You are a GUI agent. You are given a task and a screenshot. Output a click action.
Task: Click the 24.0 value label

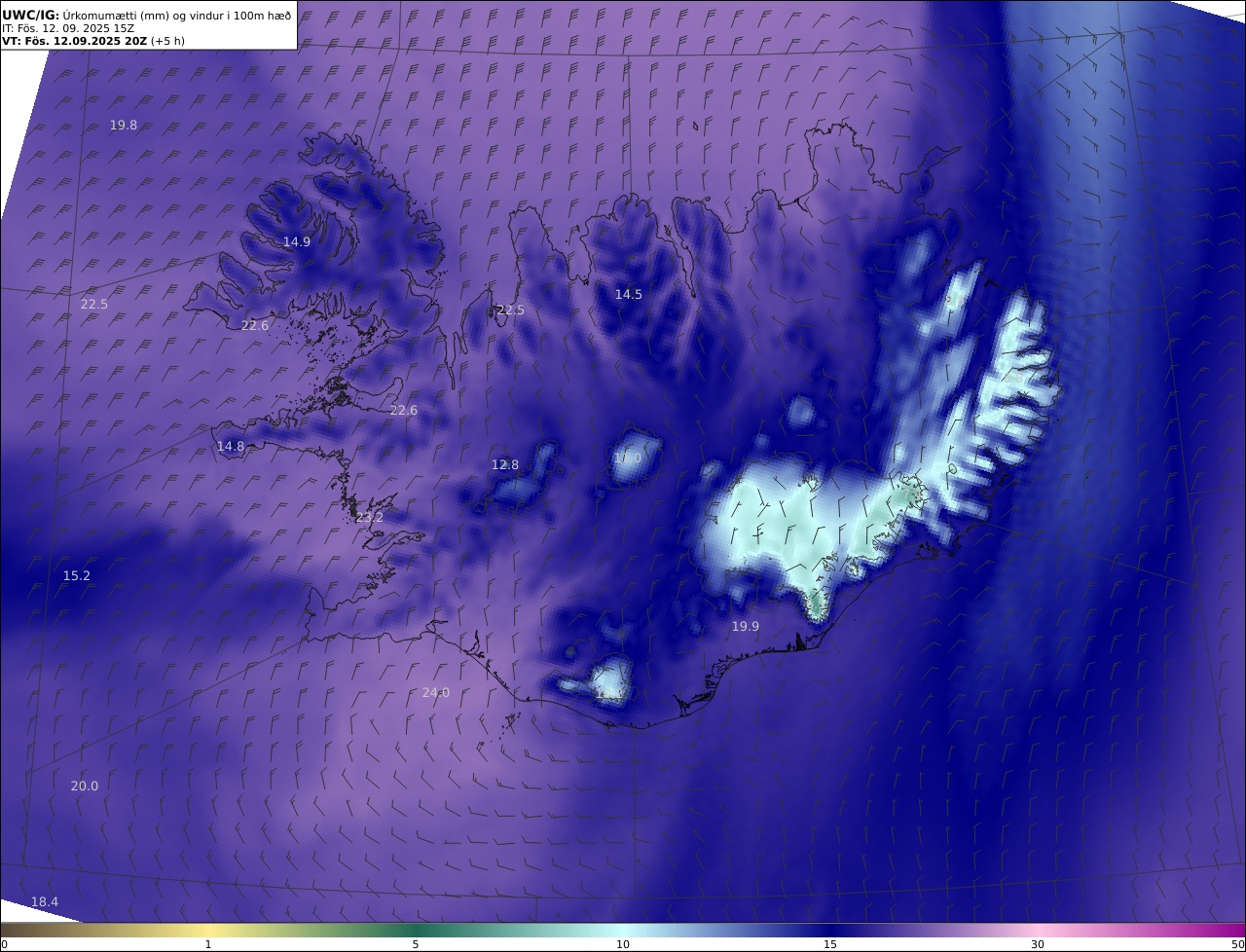tap(436, 692)
